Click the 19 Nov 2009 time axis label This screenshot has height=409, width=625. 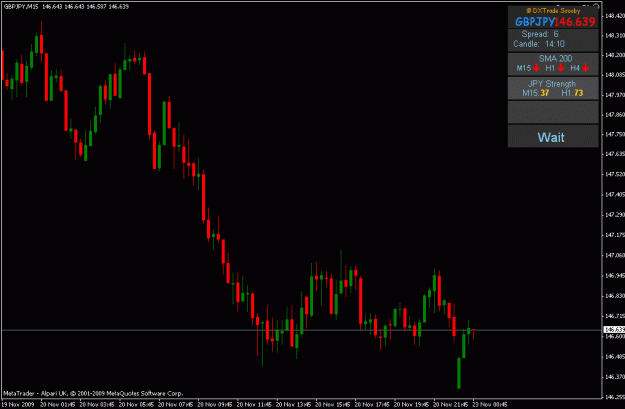tap(18, 405)
